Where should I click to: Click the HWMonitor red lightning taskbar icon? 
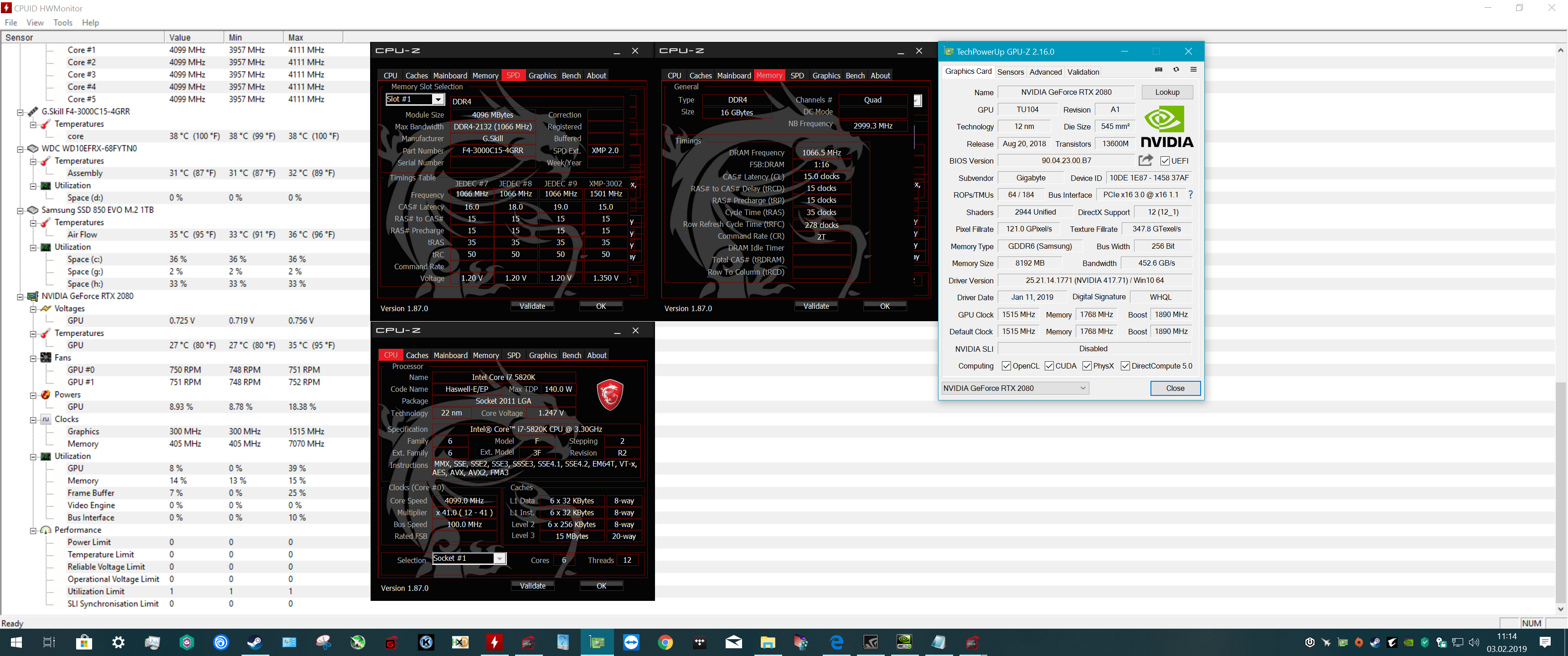[x=494, y=643]
